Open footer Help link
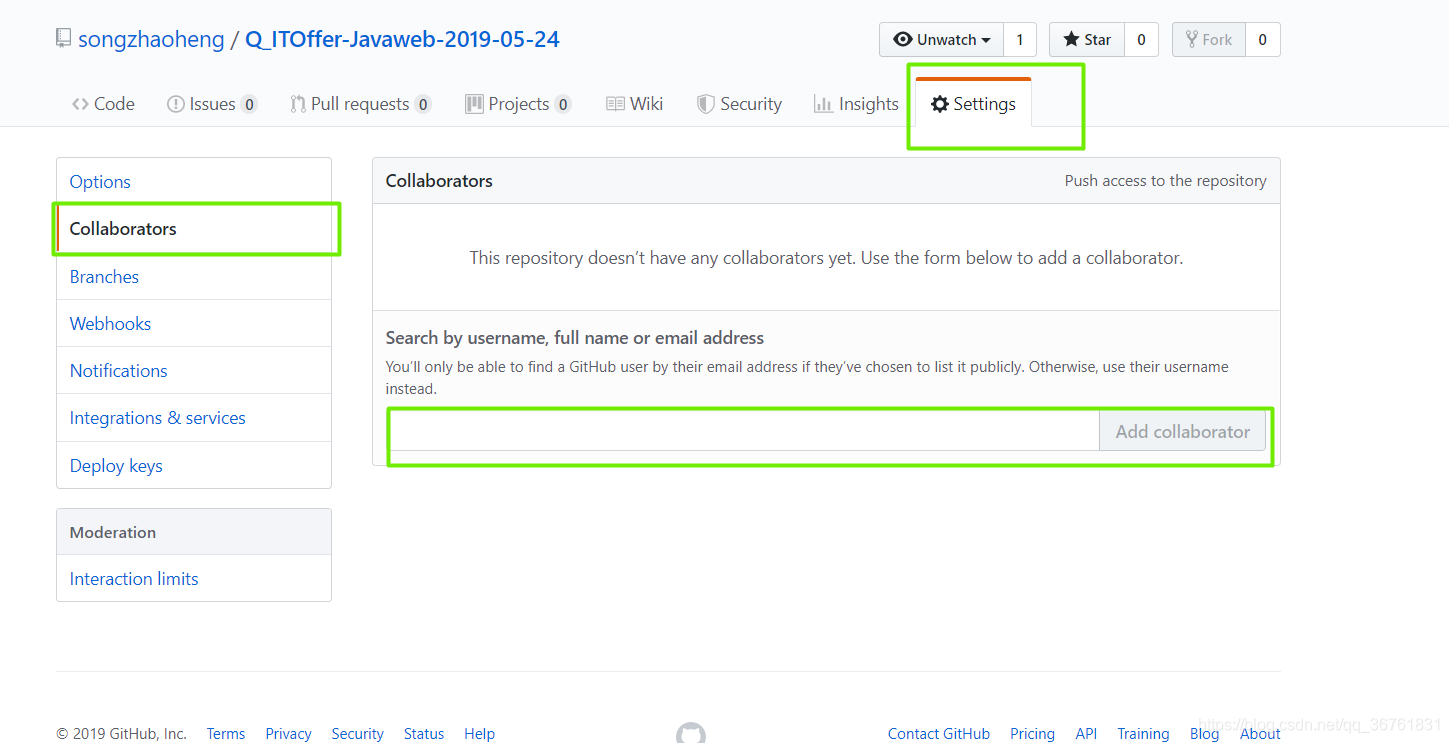The height and width of the screenshot is (743, 1449). coord(479,734)
